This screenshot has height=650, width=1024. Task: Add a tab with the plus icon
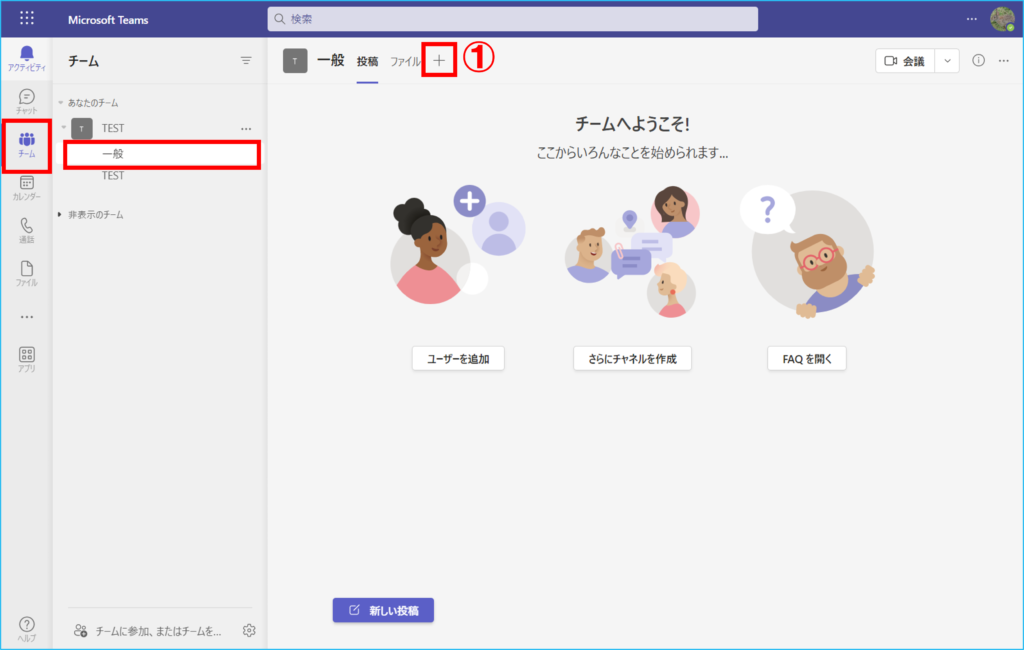(x=439, y=61)
